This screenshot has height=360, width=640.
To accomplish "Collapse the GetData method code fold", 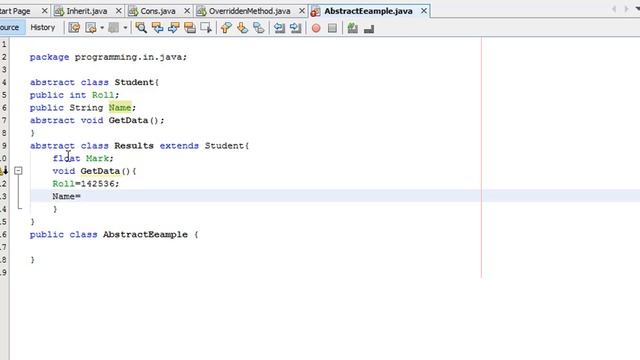I will pos(18,171).
